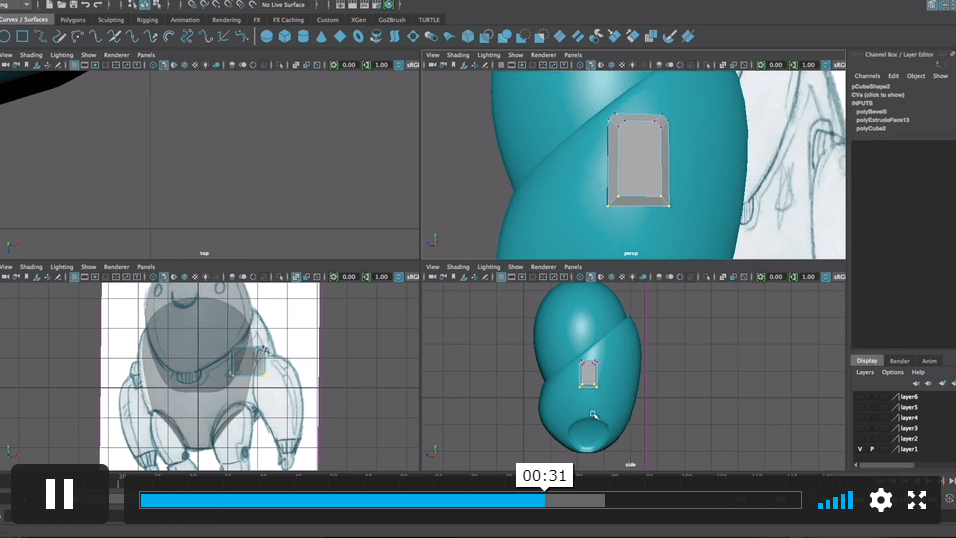Switch to the Render layer tab
Screen dimensions: 956x538
[899, 361]
